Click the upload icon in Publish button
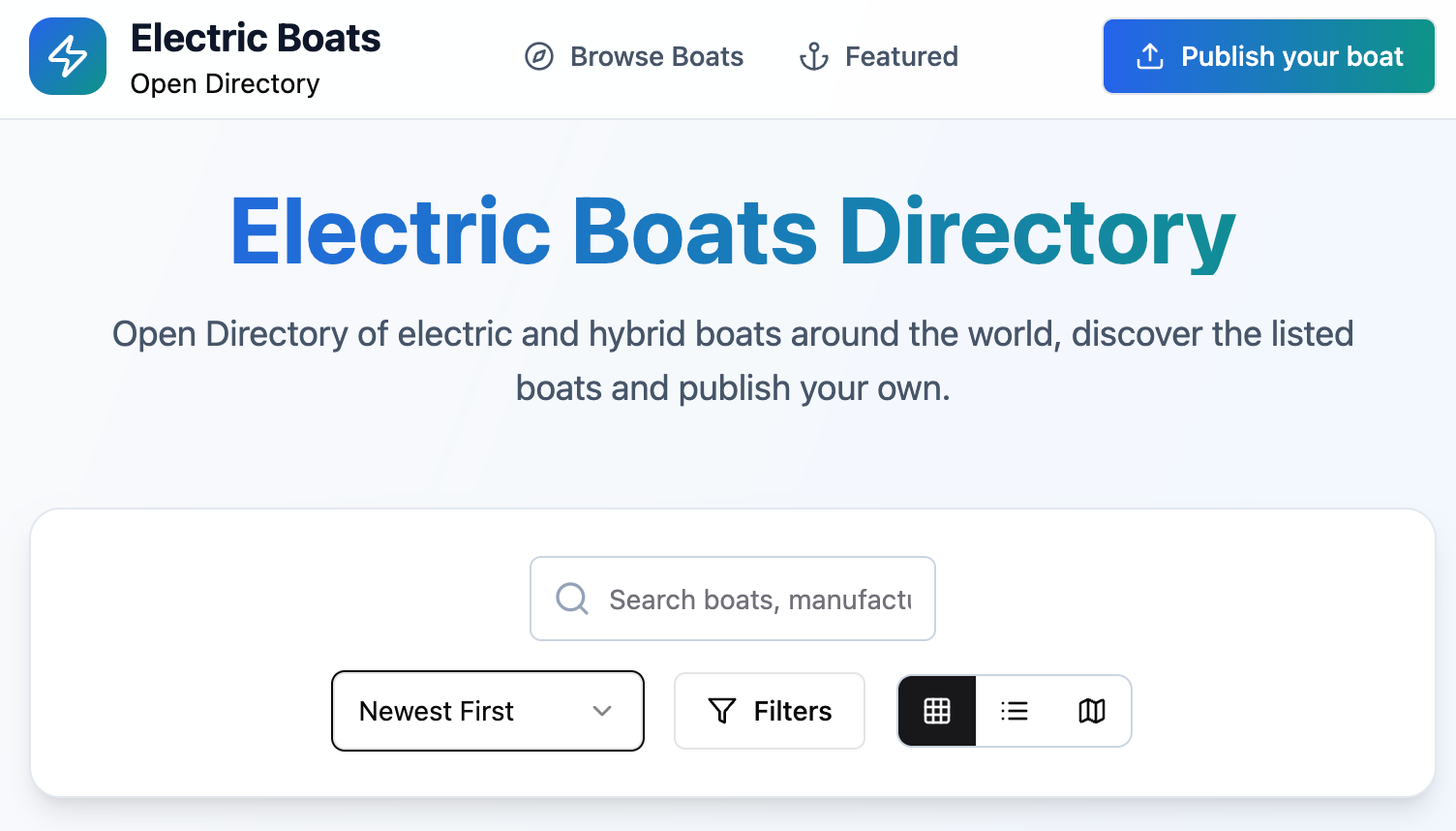Viewport: 1456px width, 831px height. pyautogui.click(x=1149, y=57)
